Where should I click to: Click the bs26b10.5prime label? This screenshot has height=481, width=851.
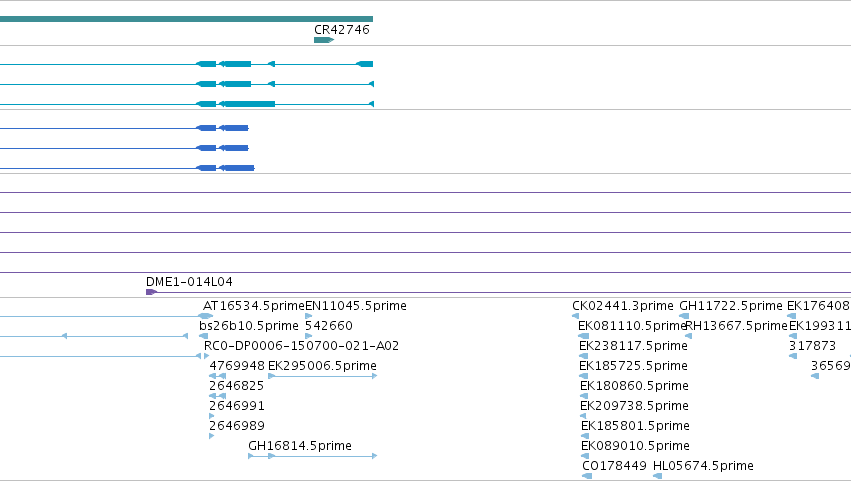click(x=249, y=326)
